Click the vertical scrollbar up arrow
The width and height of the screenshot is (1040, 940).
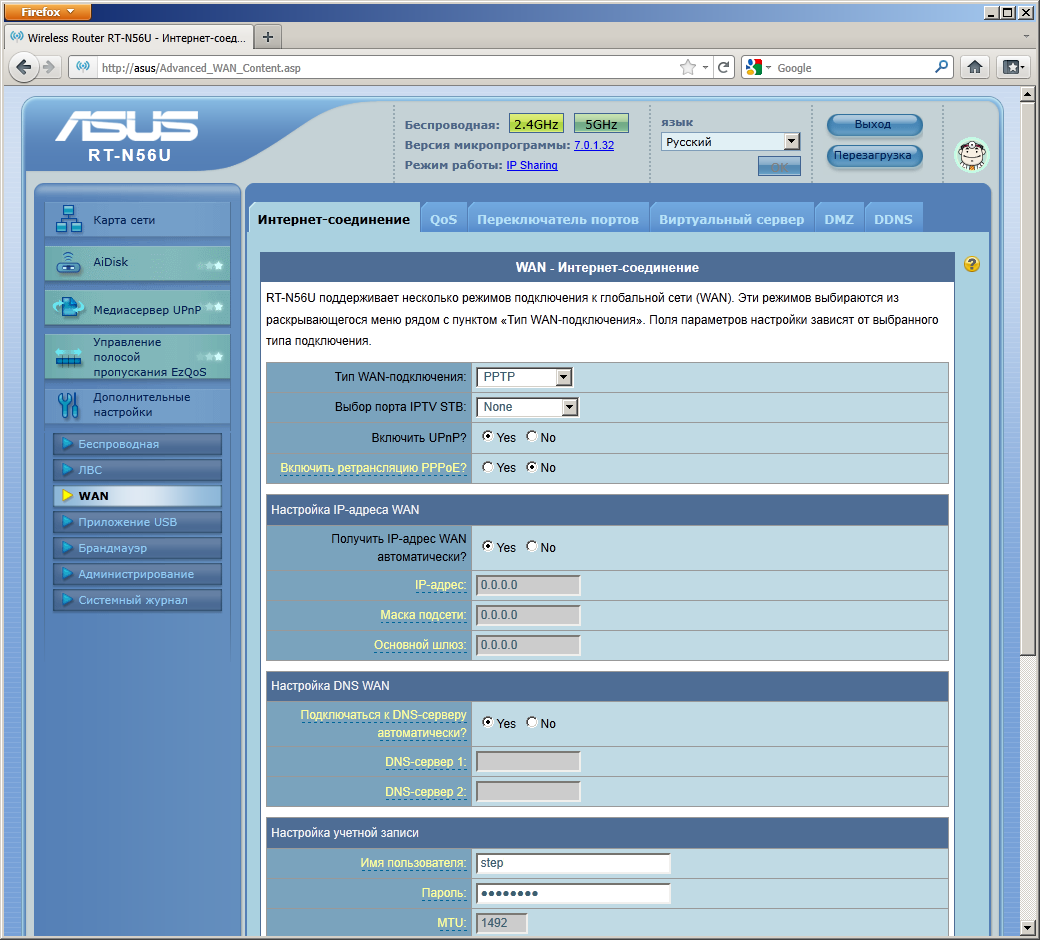pos(1027,95)
